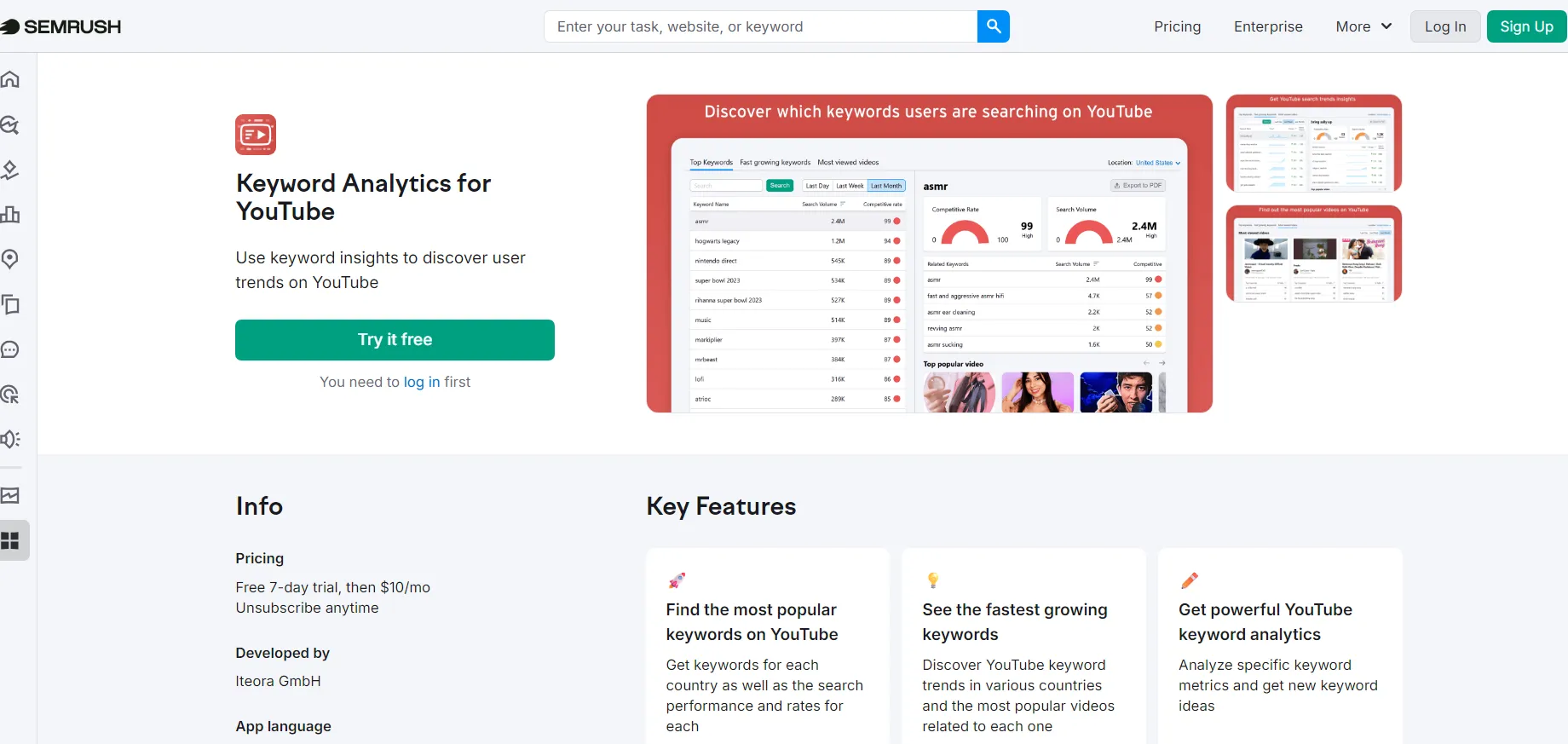Viewport: 1568px width, 744px height.
Task: Open the Home icon in the sidebar
Action: pyautogui.click(x=10, y=79)
